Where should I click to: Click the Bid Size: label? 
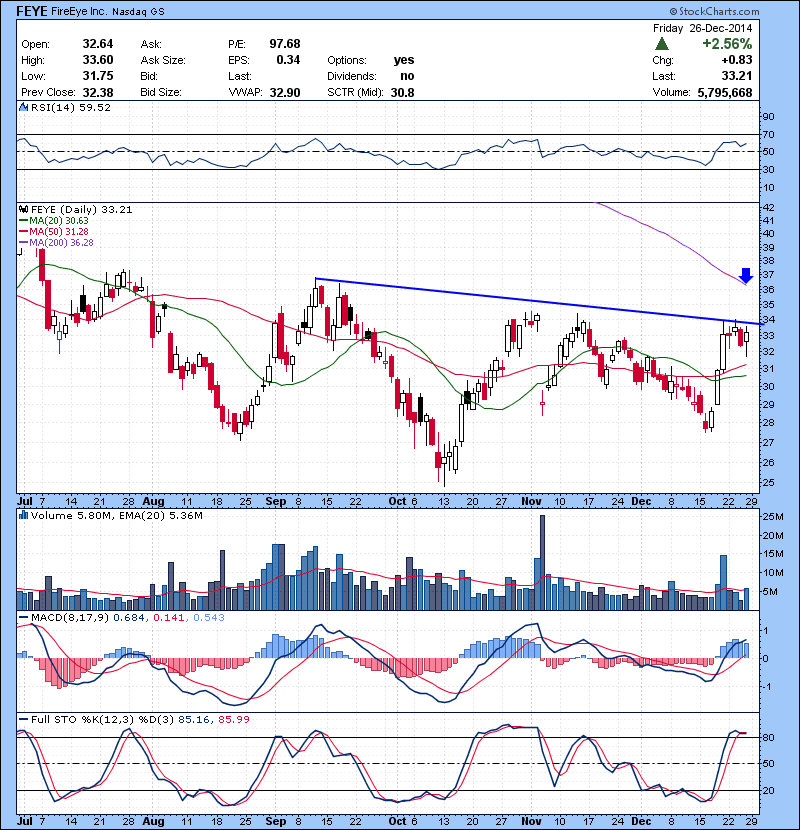pos(161,92)
